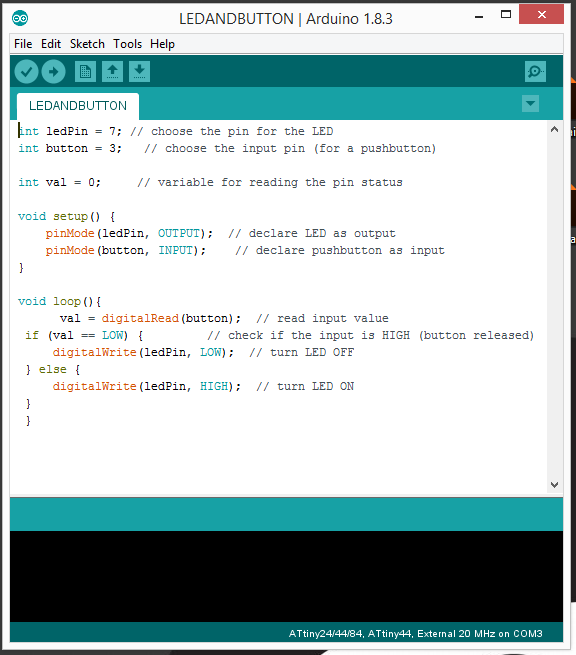Screen dimensions: 576x655
Task: Click the editor scrollbar down arrow
Action: click(x=554, y=485)
